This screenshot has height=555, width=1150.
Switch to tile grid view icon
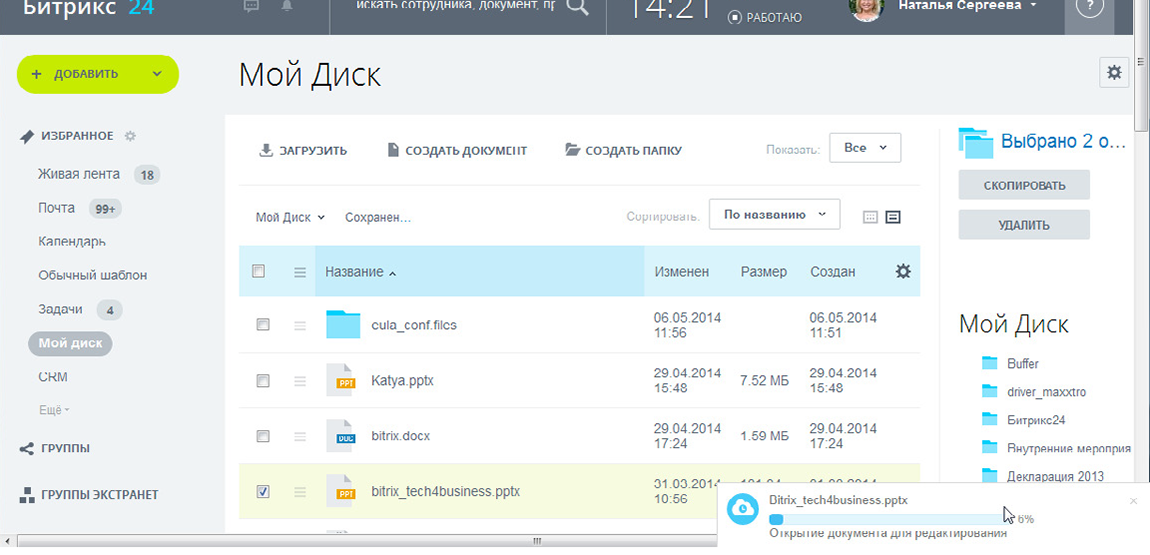coord(870,216)
